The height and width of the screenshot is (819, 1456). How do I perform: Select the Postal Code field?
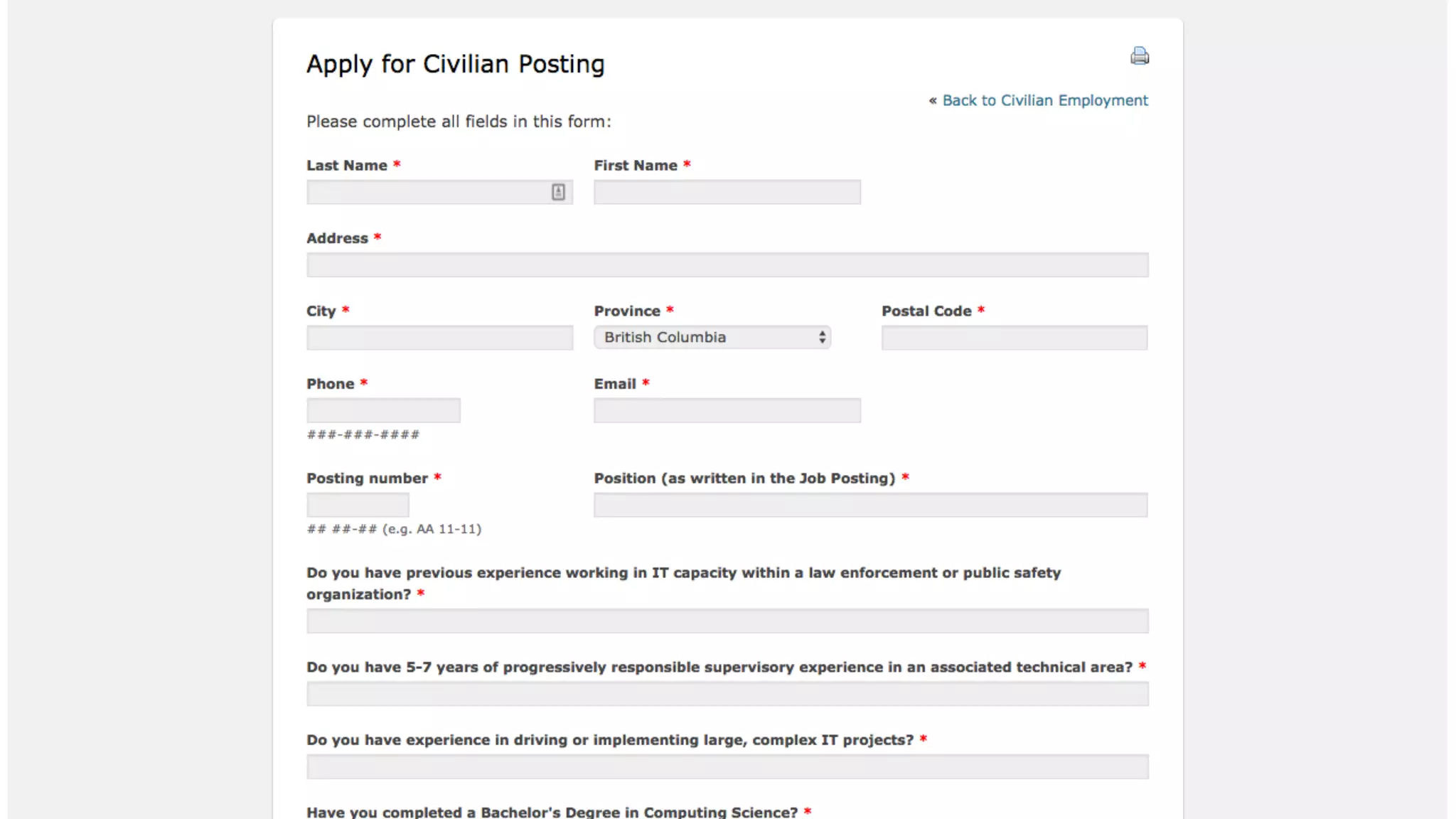point(1014,338)
